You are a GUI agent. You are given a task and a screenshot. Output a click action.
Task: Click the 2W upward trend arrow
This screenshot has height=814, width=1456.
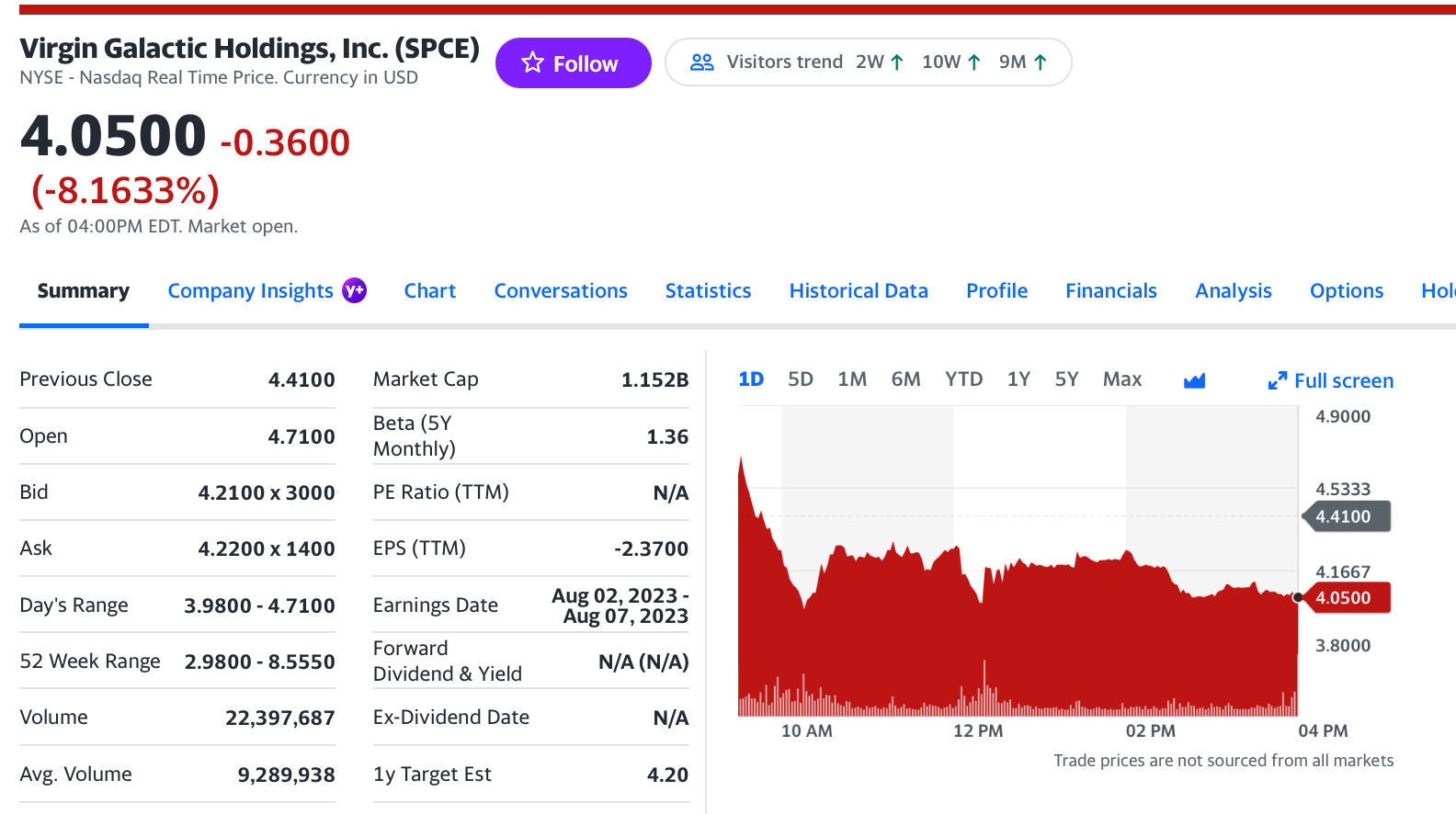897,62
